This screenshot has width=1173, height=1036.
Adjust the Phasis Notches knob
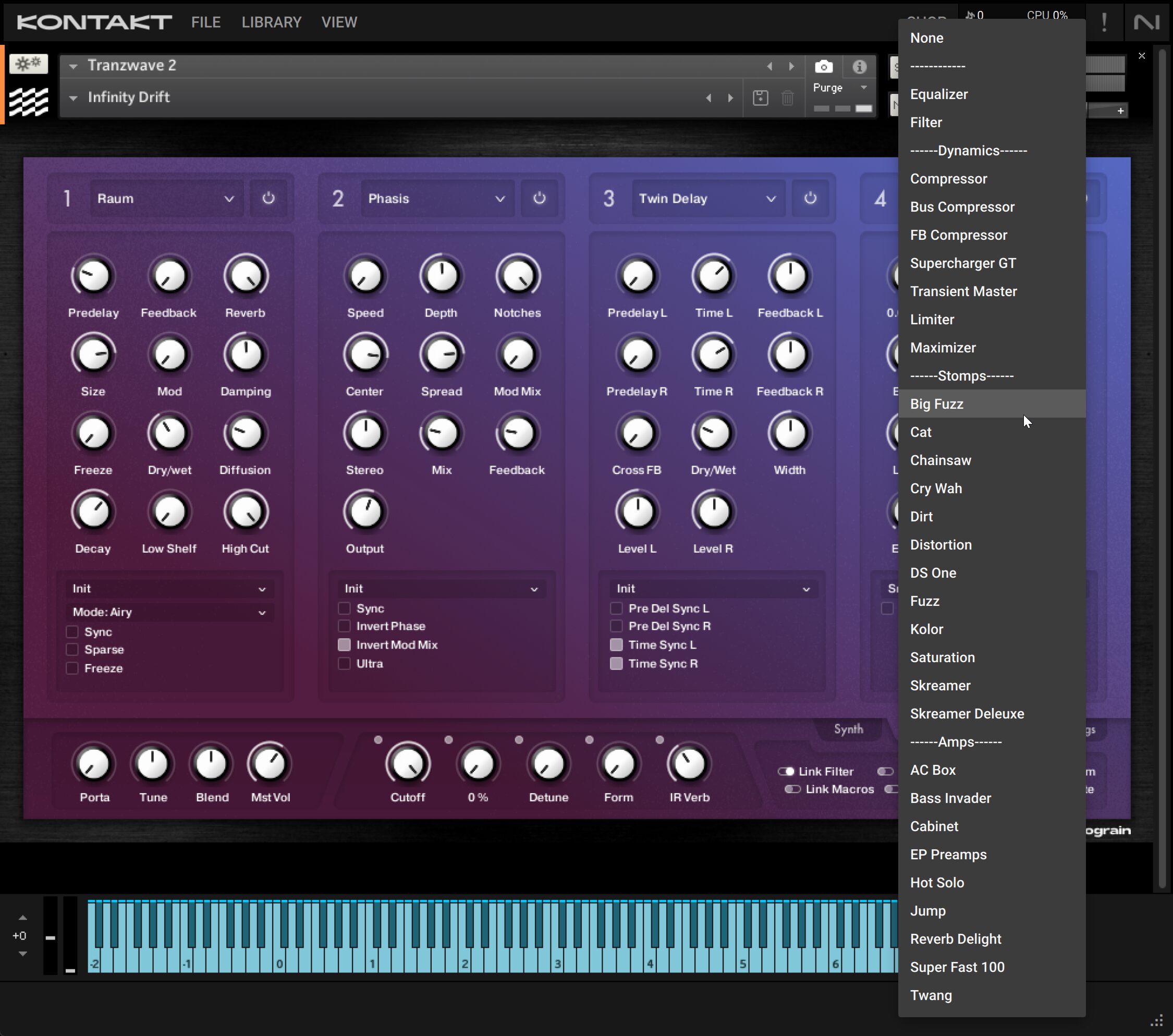tap(517, 276)
